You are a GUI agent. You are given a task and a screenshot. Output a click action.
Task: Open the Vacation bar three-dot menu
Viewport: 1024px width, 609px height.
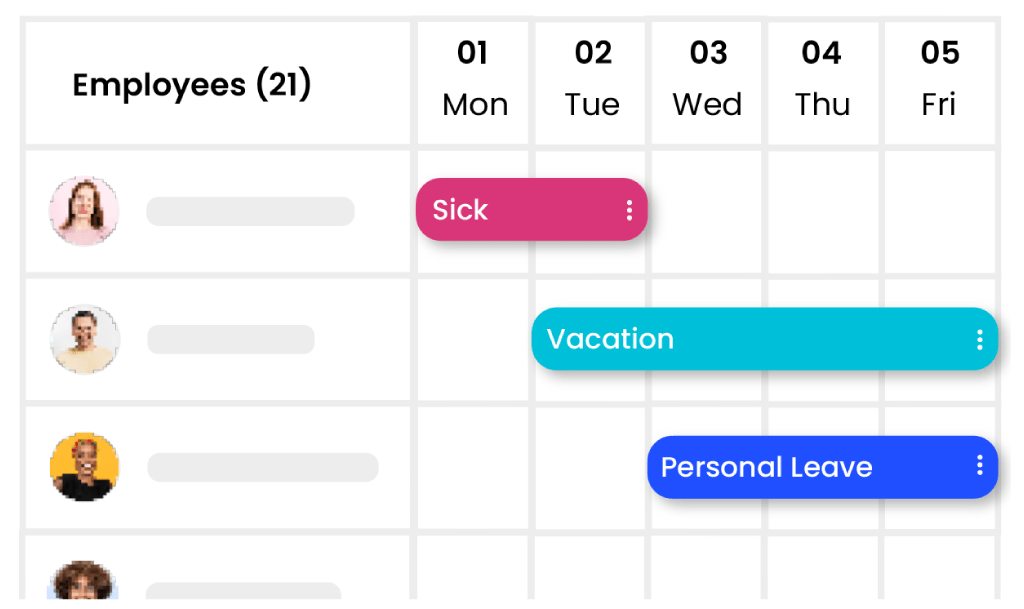pyautogui.click(x=979, y=339)
